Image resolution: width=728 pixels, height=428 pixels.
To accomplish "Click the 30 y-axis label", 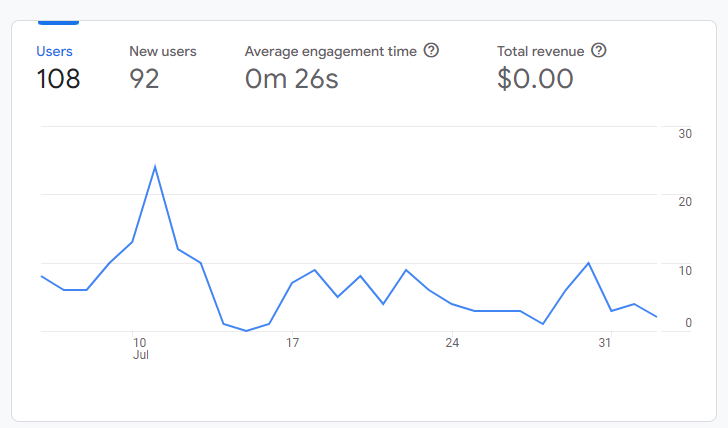I will [x=685, y=134].
